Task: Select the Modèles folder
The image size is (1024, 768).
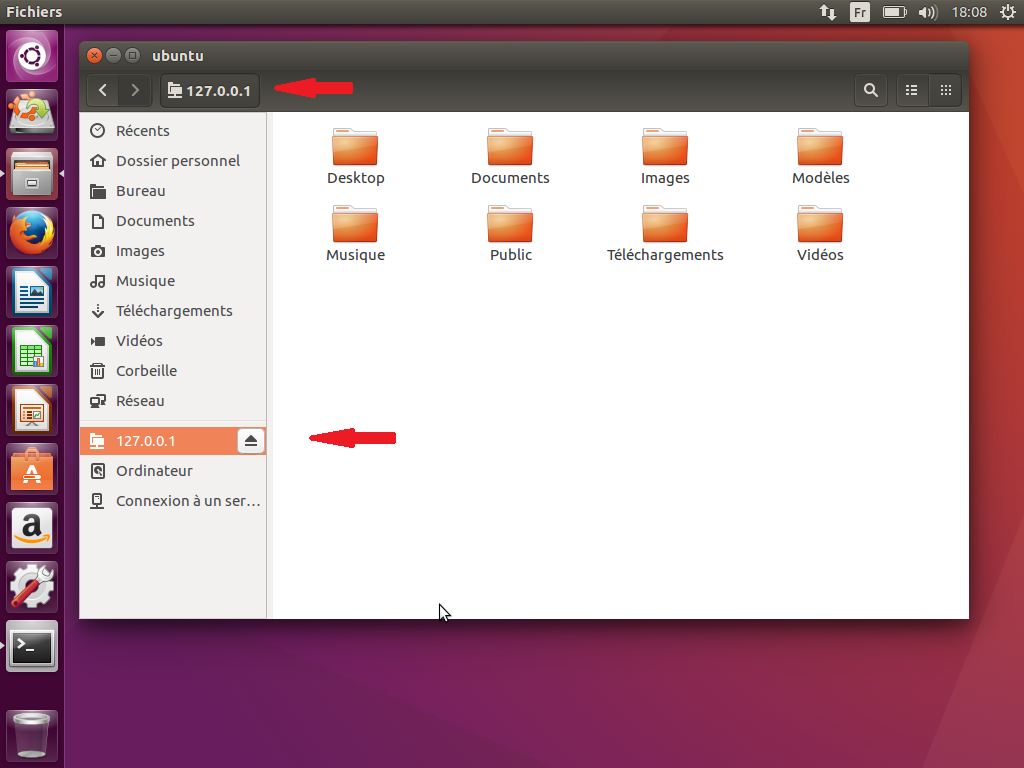Action: tap(820, 147)
